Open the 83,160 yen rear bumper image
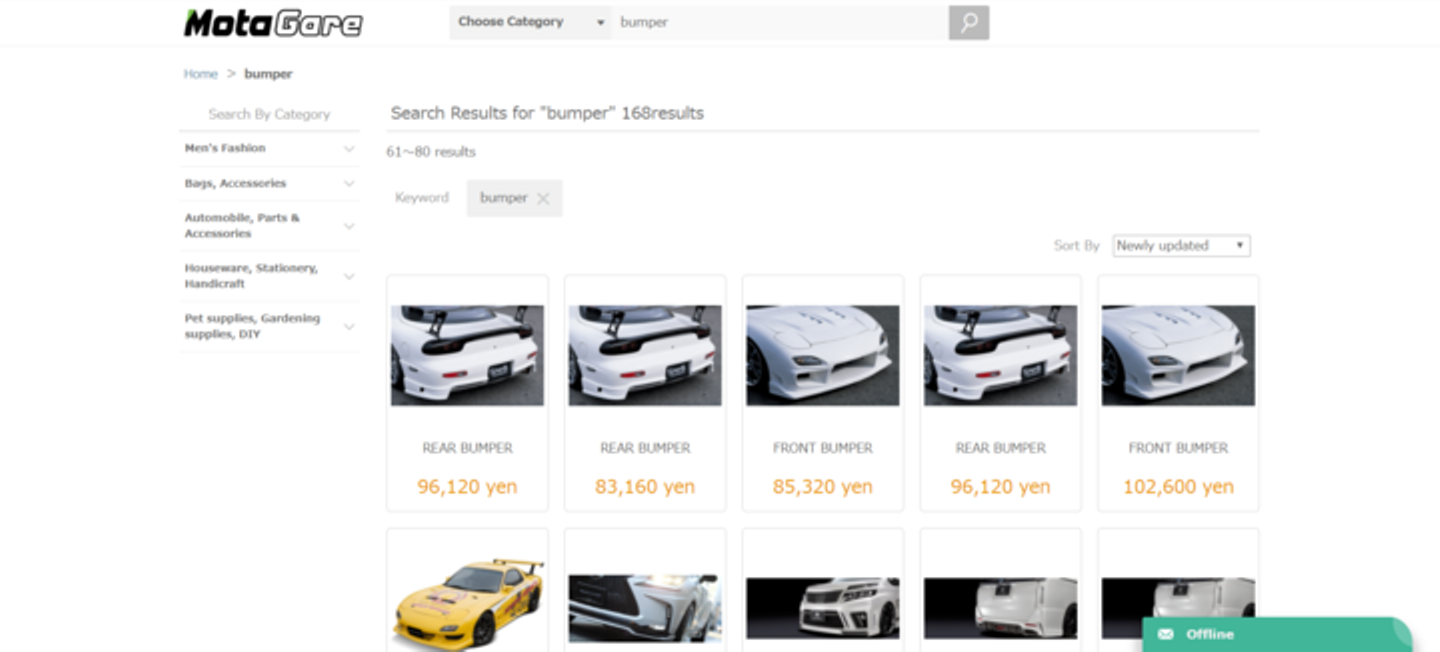Screen dimensions: 1440x652 (645, 355)
